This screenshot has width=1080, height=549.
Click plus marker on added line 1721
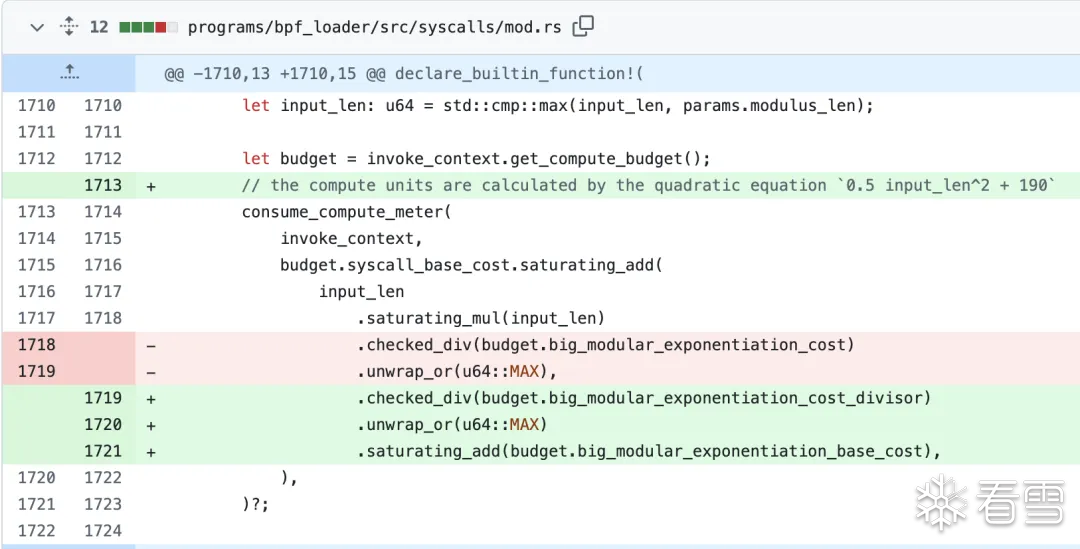[151, 452]
